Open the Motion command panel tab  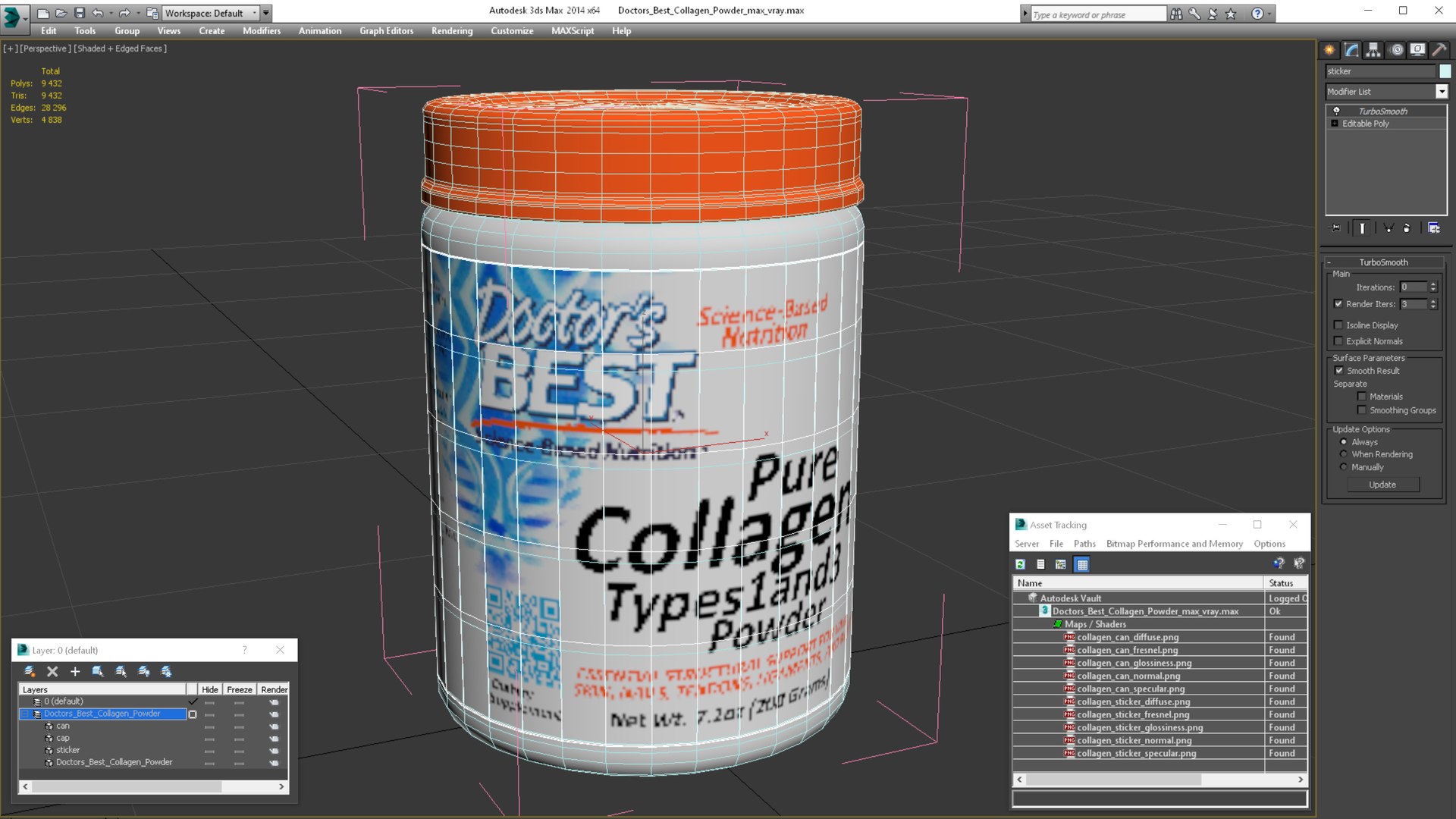pyautogui.click(x=1396, y=50)
